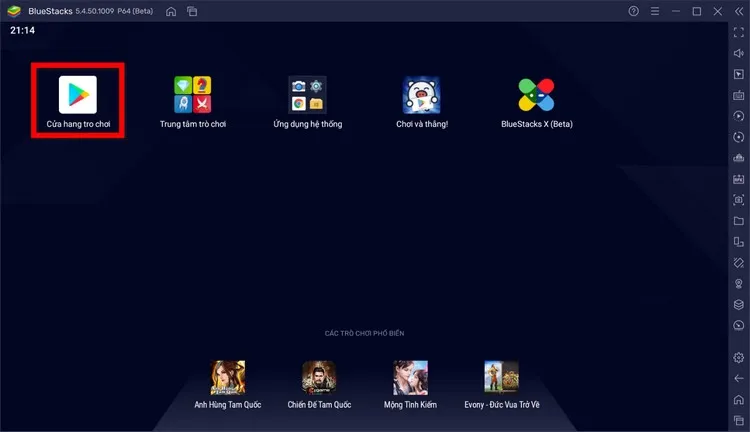This screenshot has height=432, width=750.
Task: Open the media folder icon in sidebar
Action: point(739,221)
